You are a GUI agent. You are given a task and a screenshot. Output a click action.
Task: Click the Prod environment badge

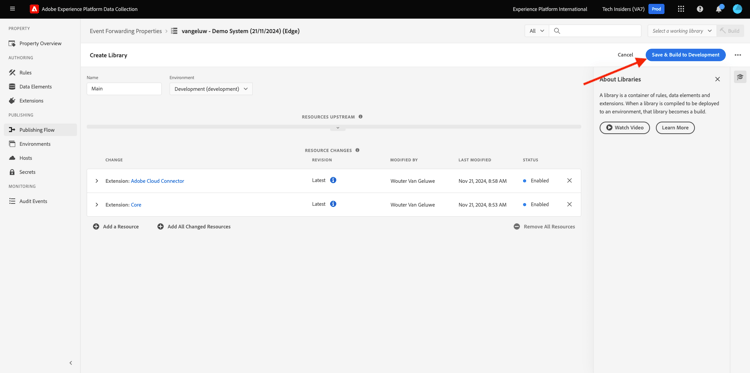point(656,9)
